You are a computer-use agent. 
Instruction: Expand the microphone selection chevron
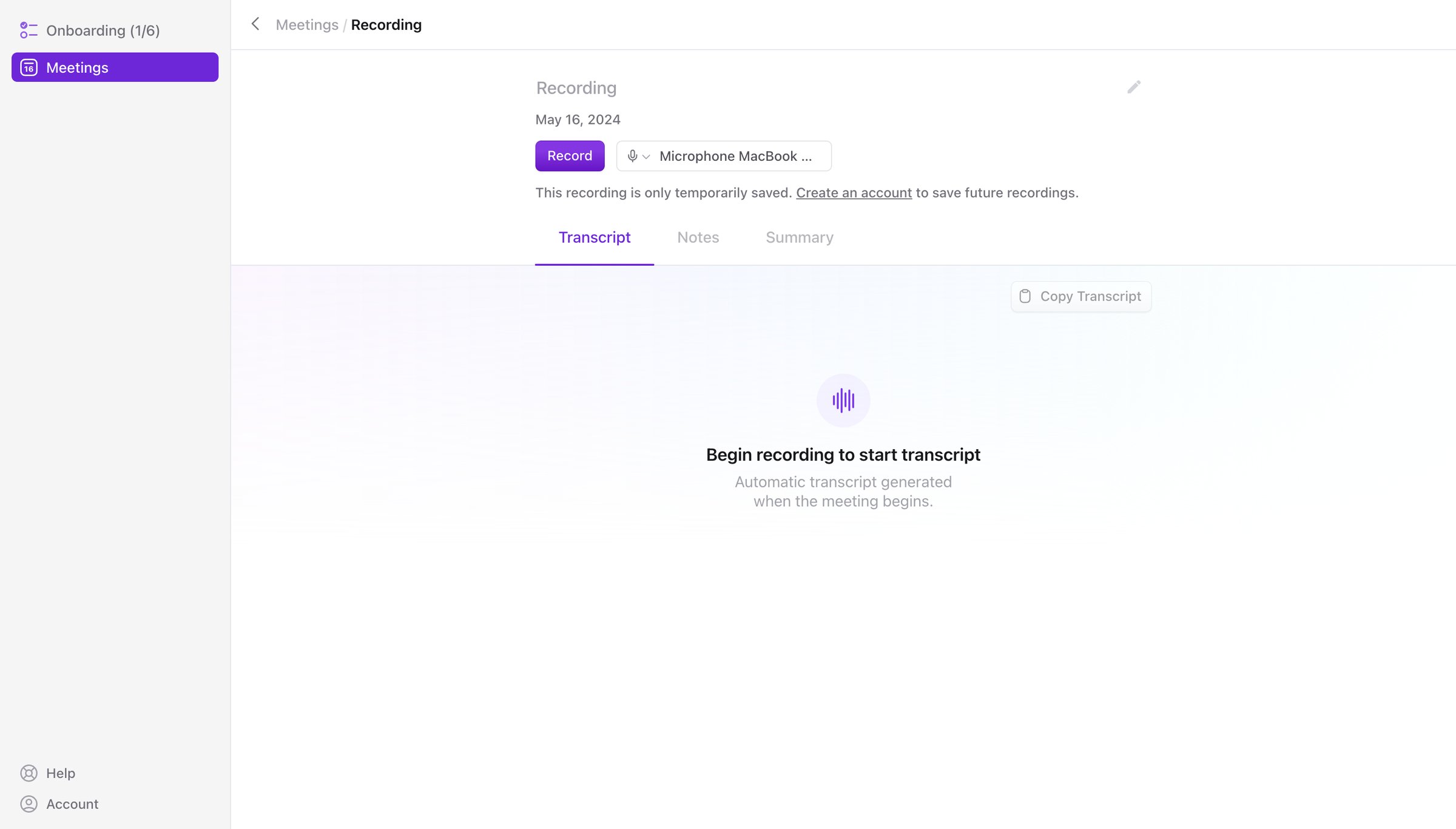(646, 157)
